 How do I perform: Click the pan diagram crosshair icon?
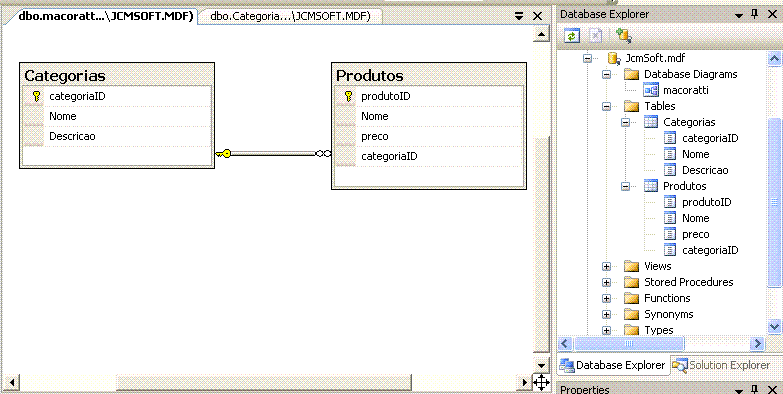tap(541, 383)
